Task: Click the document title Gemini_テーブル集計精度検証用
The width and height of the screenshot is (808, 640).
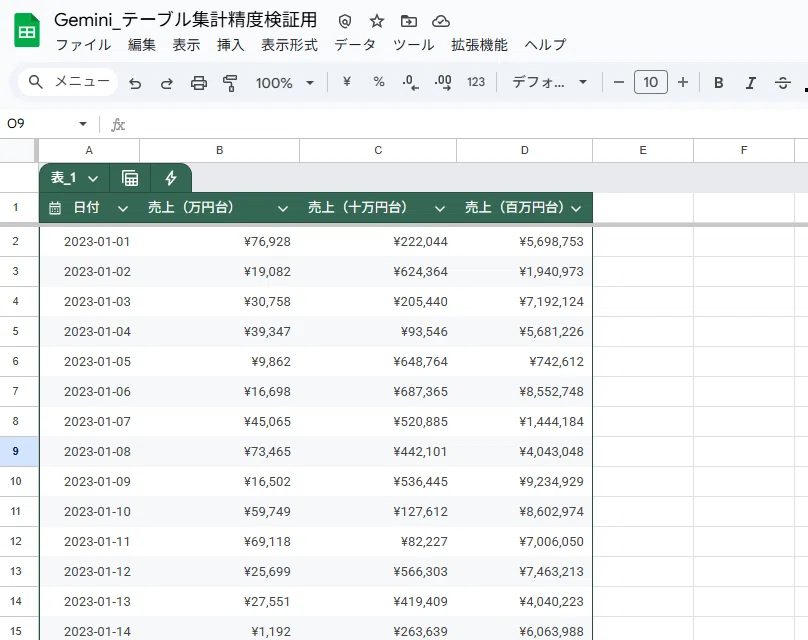Action: pyautogui.click(x=186, y=20)
